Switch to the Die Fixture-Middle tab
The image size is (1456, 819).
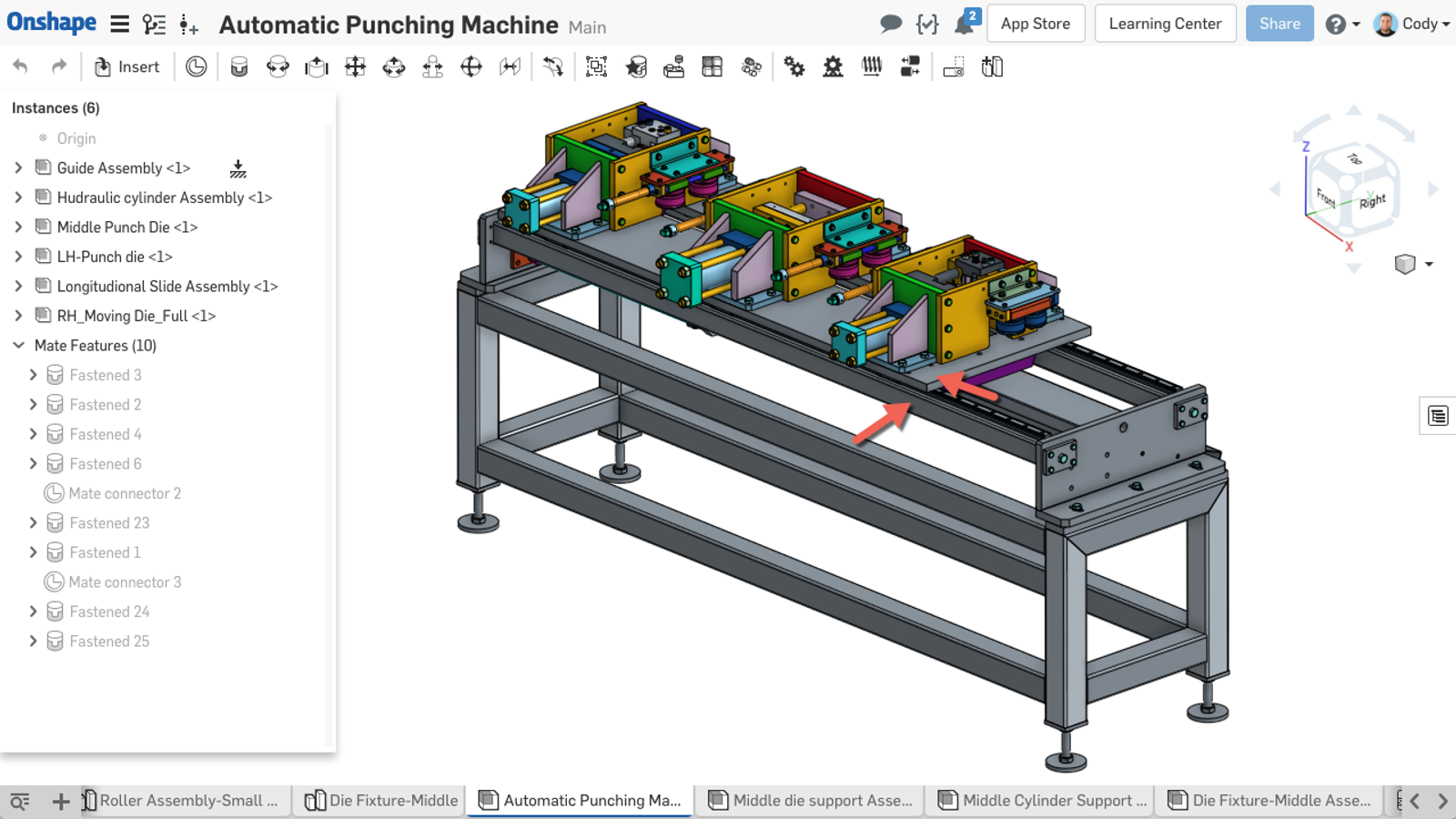(382, 801)
